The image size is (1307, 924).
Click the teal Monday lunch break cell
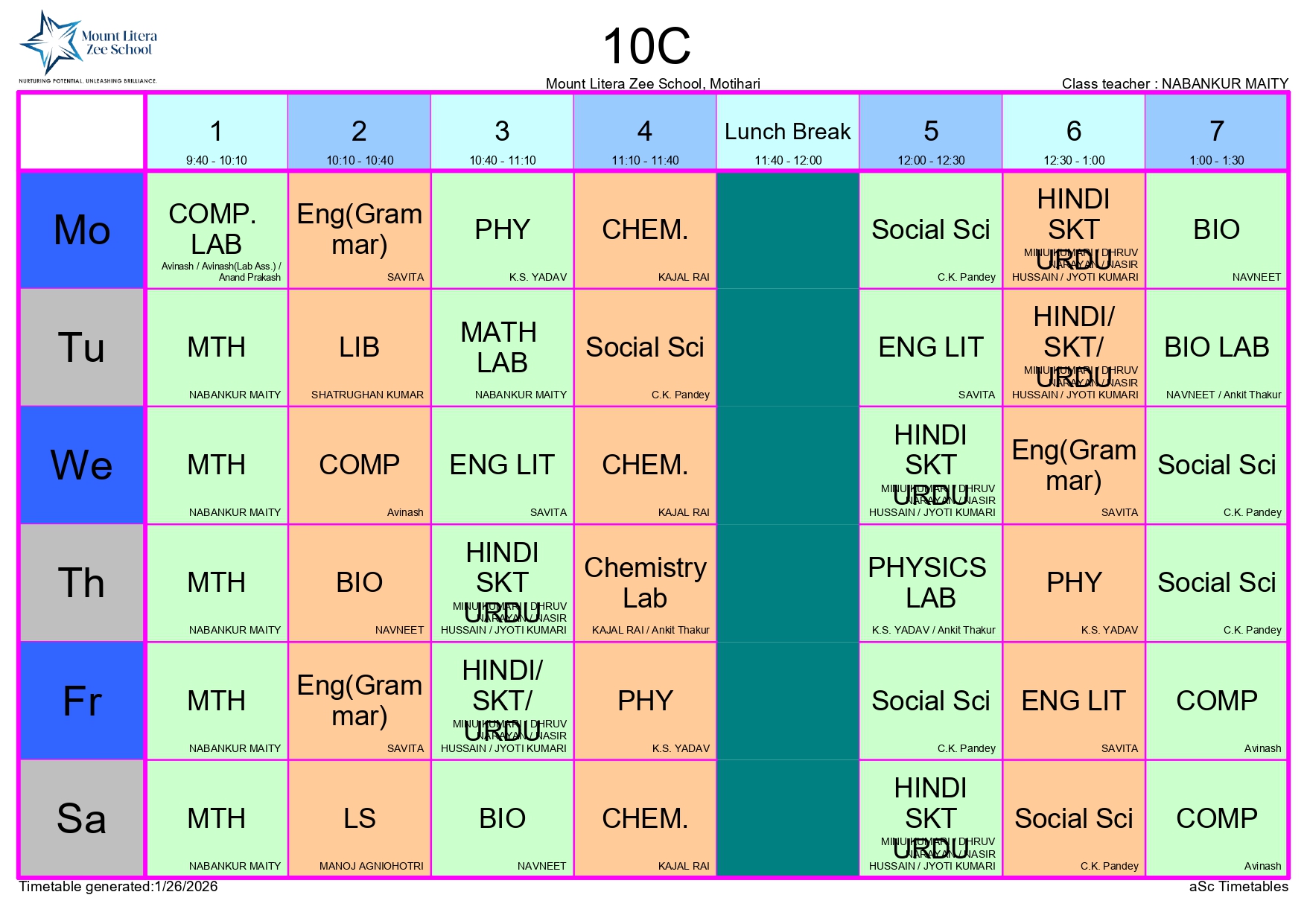[787, 230]
